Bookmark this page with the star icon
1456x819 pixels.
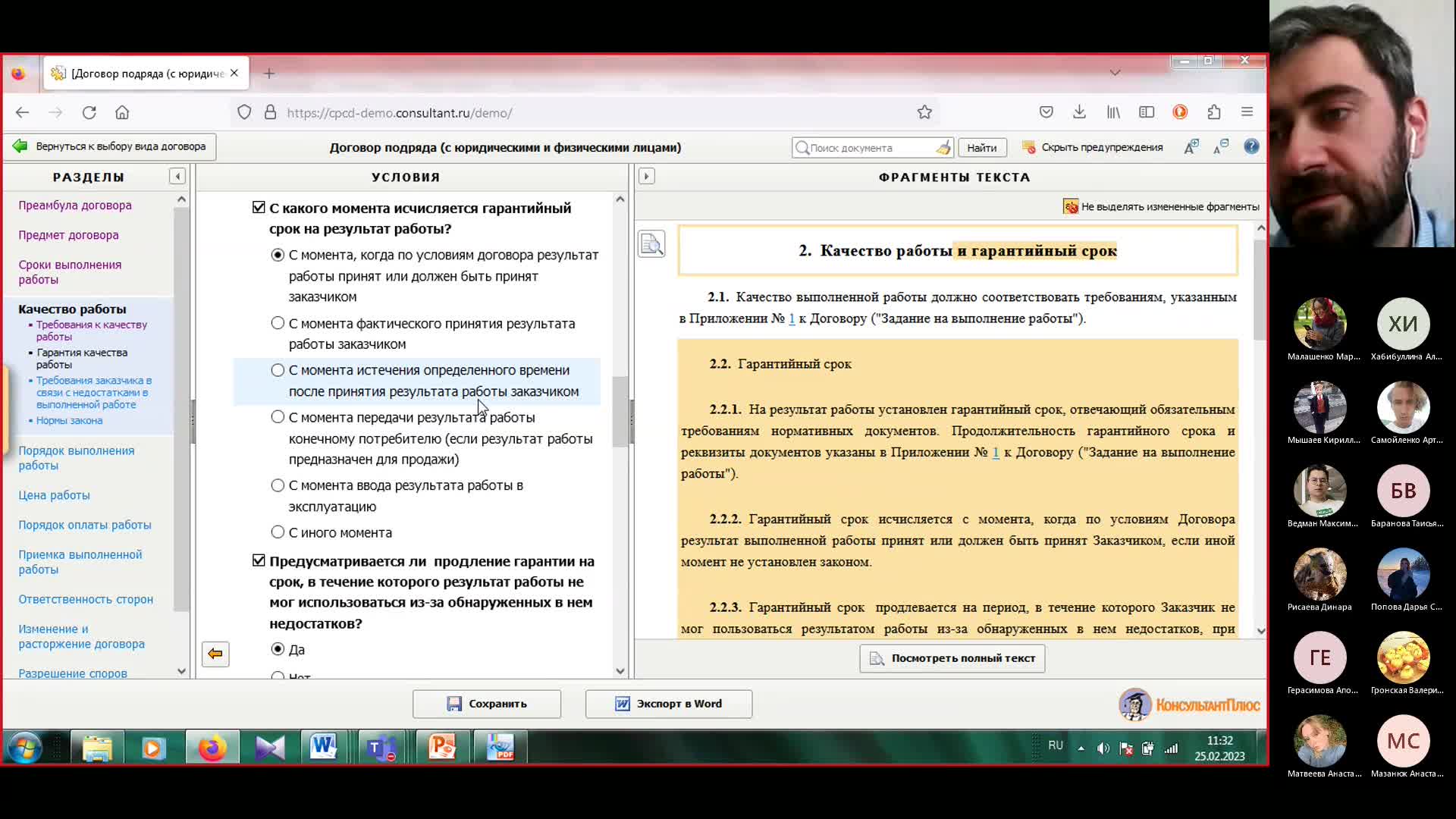click(924, 112)
